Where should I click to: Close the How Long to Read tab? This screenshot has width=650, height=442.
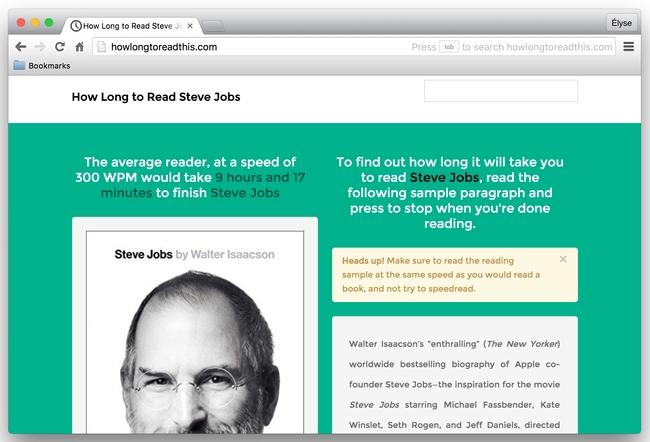190,26
